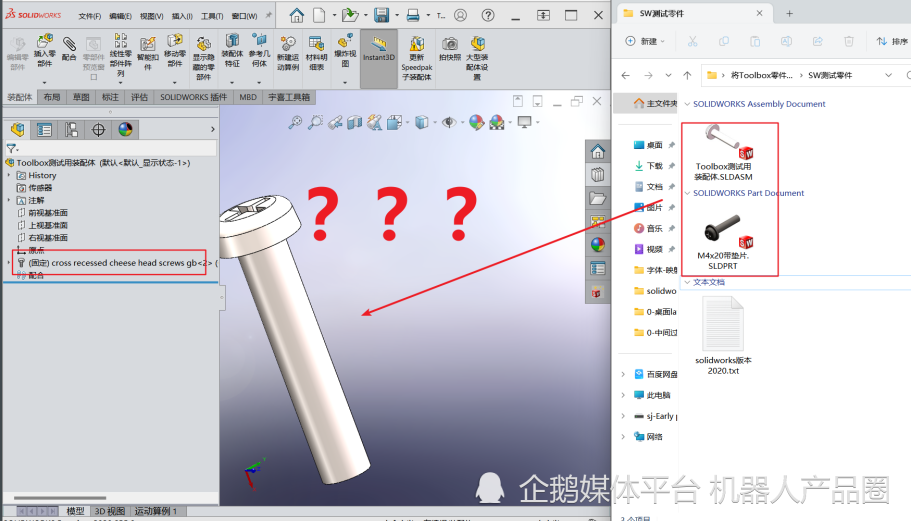Image resolution: width=911 pixels, height=521 pixels.
Task: Select M4x20带垫片.SLDPRT file in Explorer
Action: [x=724, y=242]
